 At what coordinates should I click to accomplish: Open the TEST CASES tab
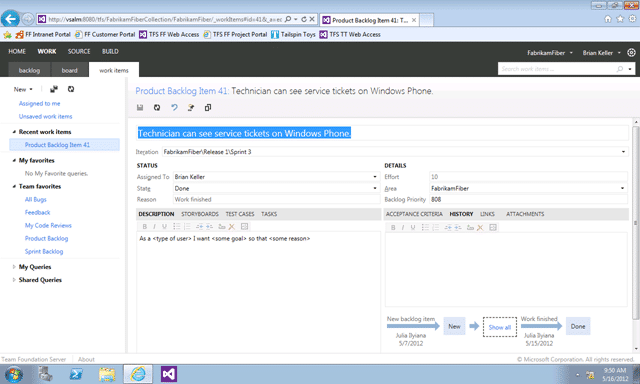(240, 214)
